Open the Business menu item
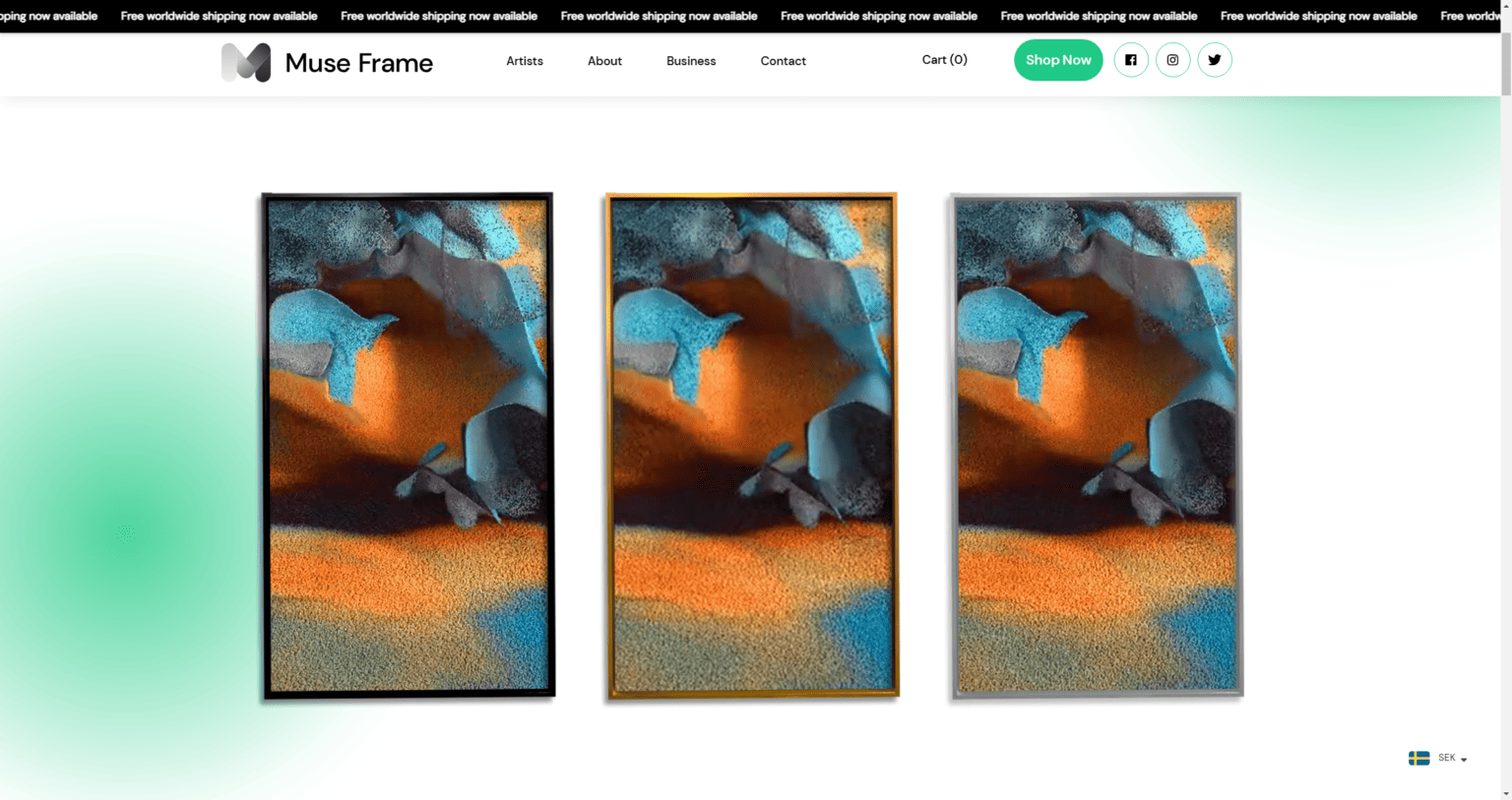Viewport: 1512px width, 800px height. tap(690, 61)
